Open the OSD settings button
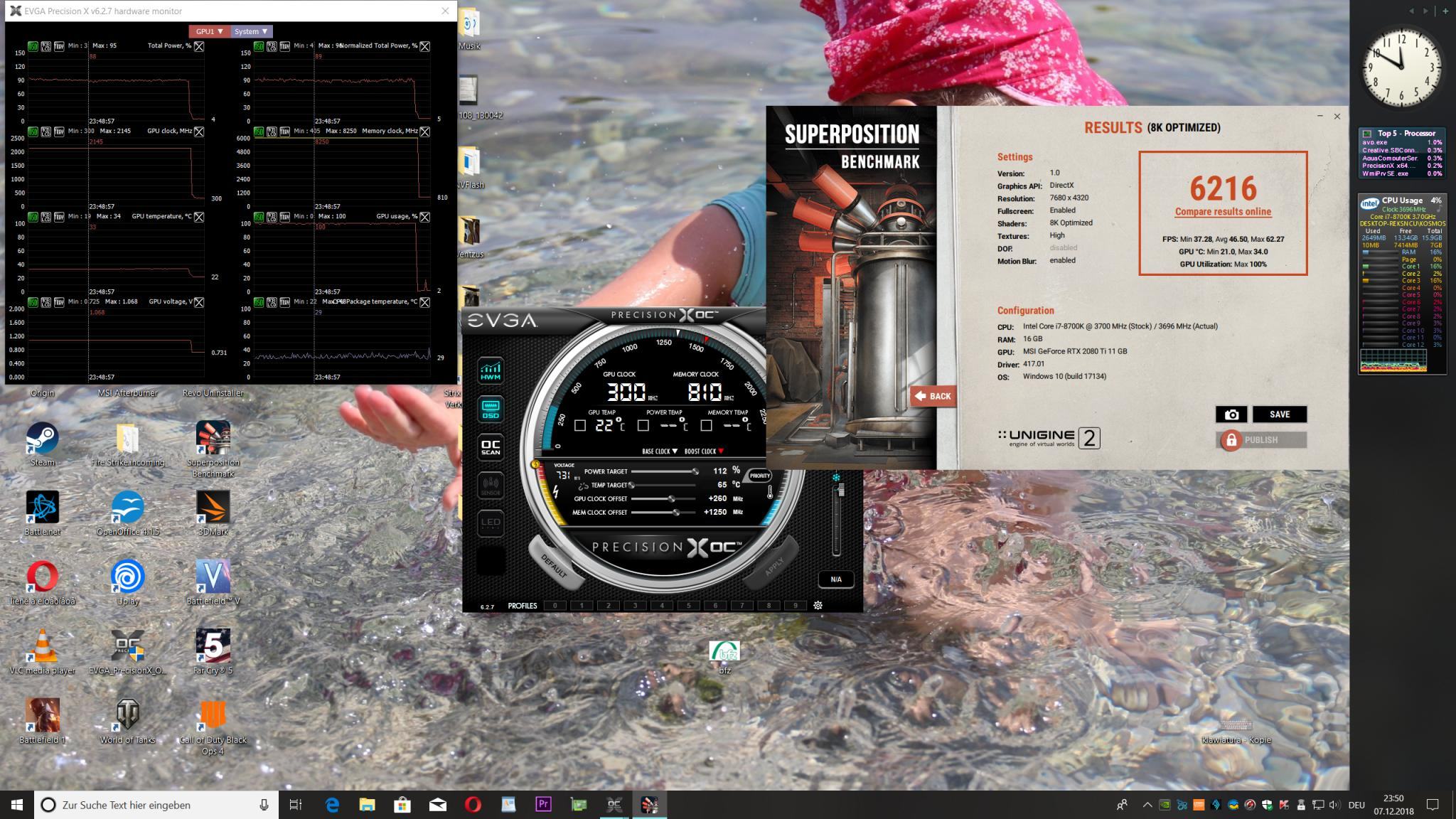1456x819 pixels. click(x=491, y=409)
